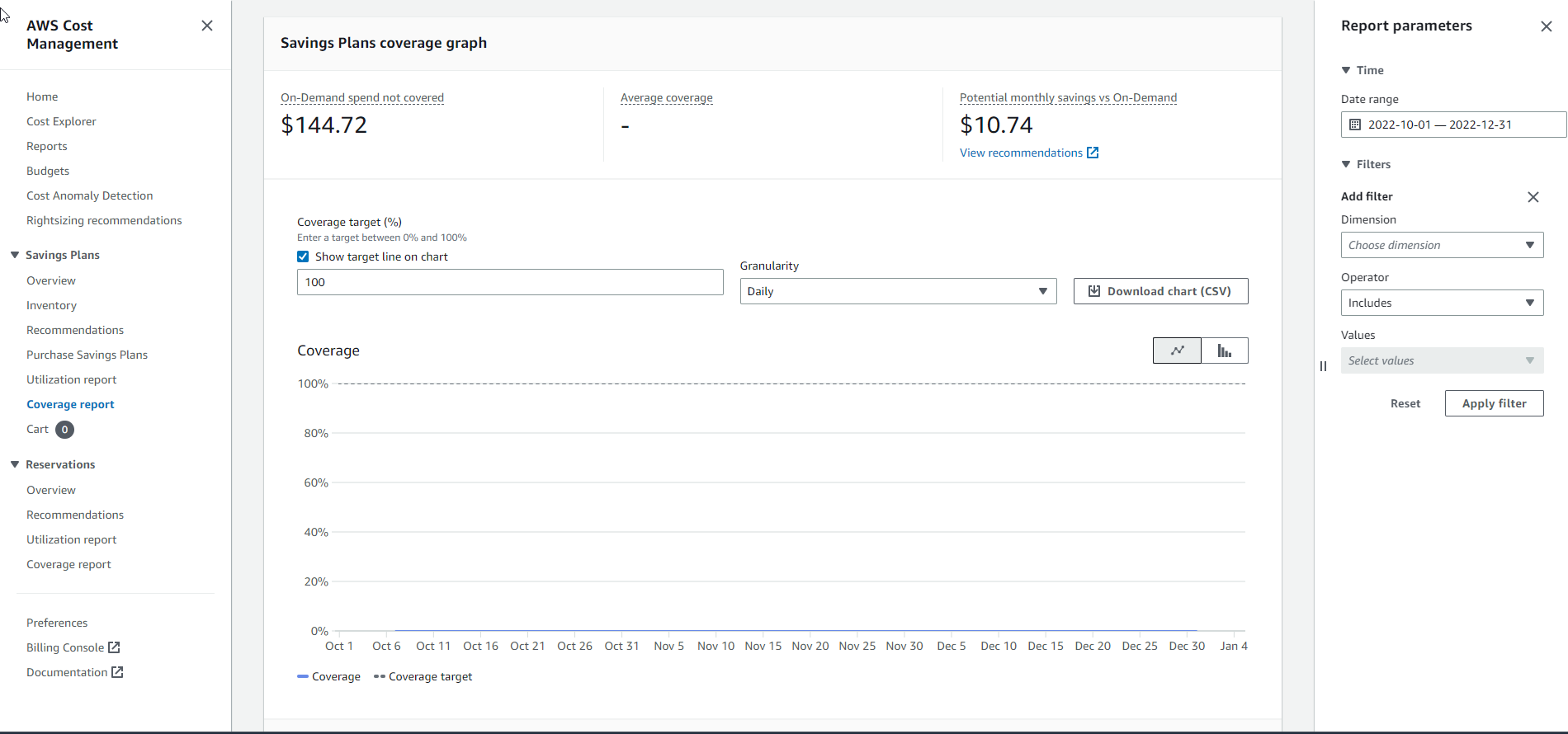Open Reservations Utilization report

[72, 539]
